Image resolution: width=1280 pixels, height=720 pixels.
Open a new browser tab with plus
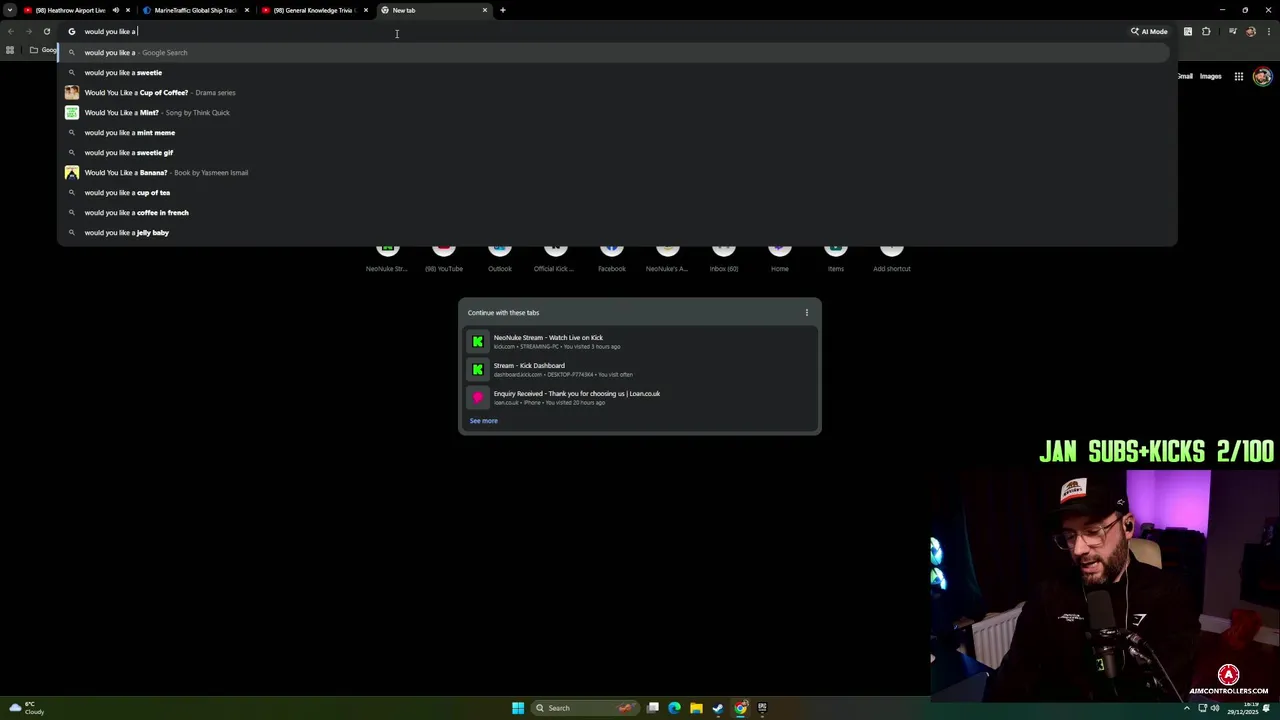click(503, 10)
